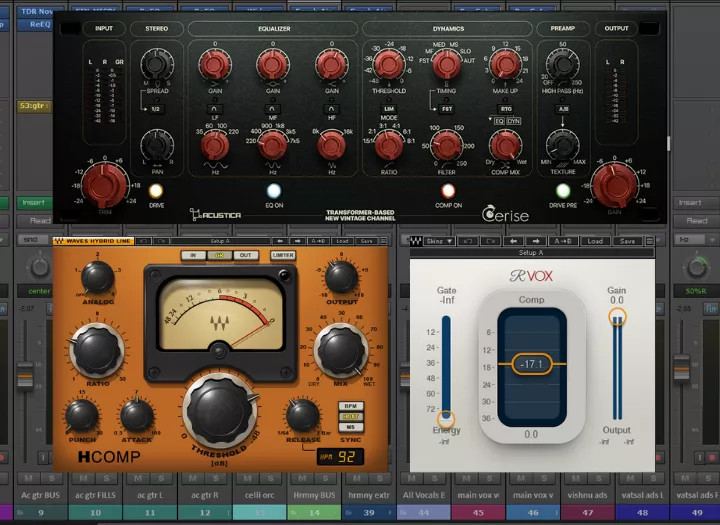The image size is (720, 525).
Task: Click the Cerise HF gain knob
Action: click(x=331, y=65)
